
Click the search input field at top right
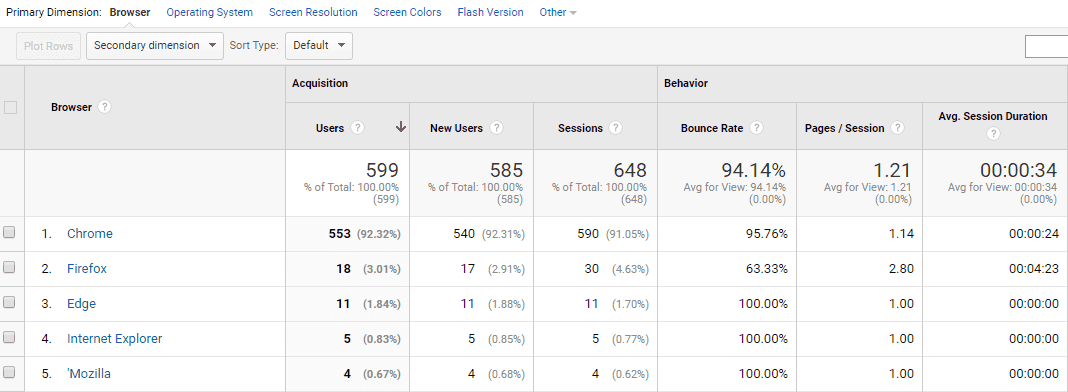[1046, 46]
